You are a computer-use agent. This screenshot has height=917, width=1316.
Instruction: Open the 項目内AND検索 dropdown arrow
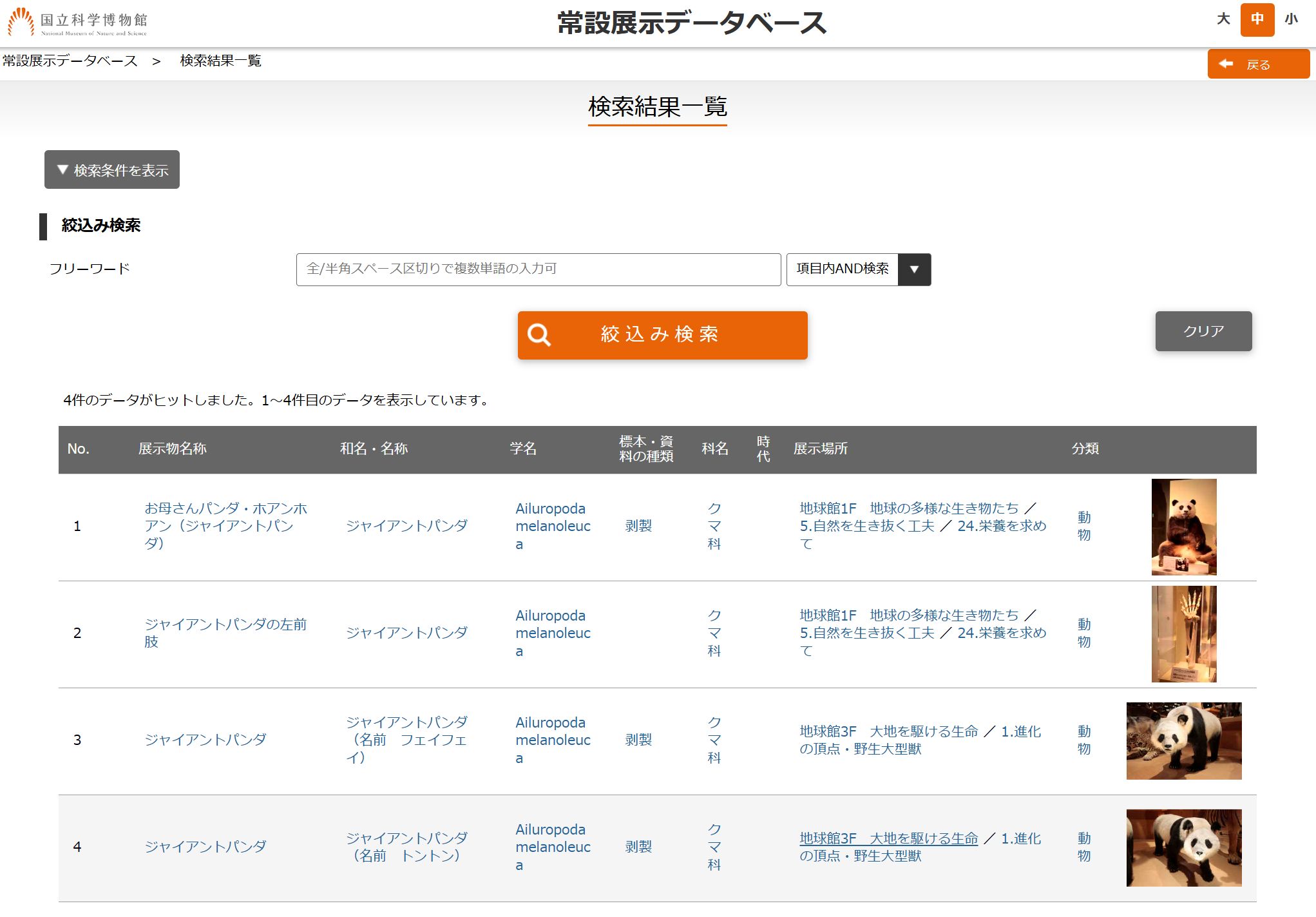[x=913, y=269]
